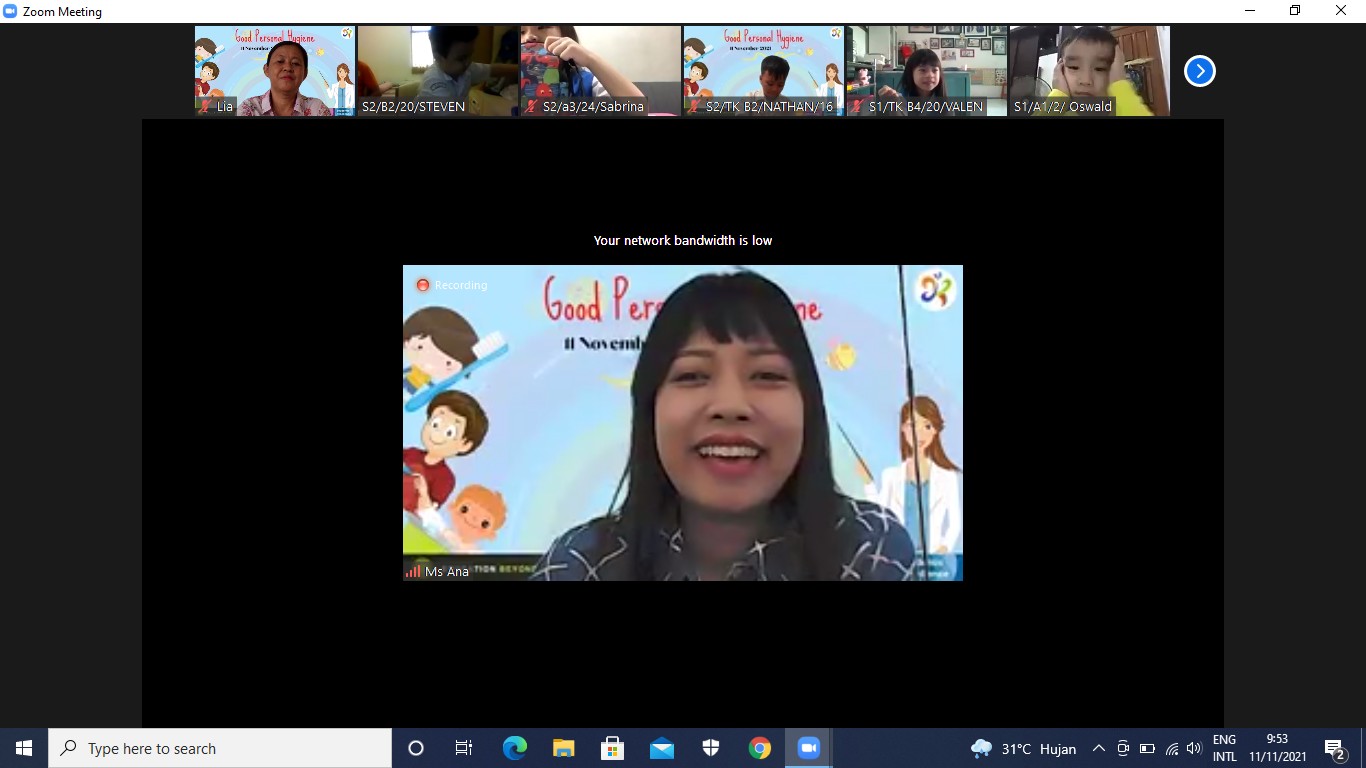Screen dimensions: 1366x768
Task: Expand hidden system tray icons
Action: click(x=1098, y=748)
